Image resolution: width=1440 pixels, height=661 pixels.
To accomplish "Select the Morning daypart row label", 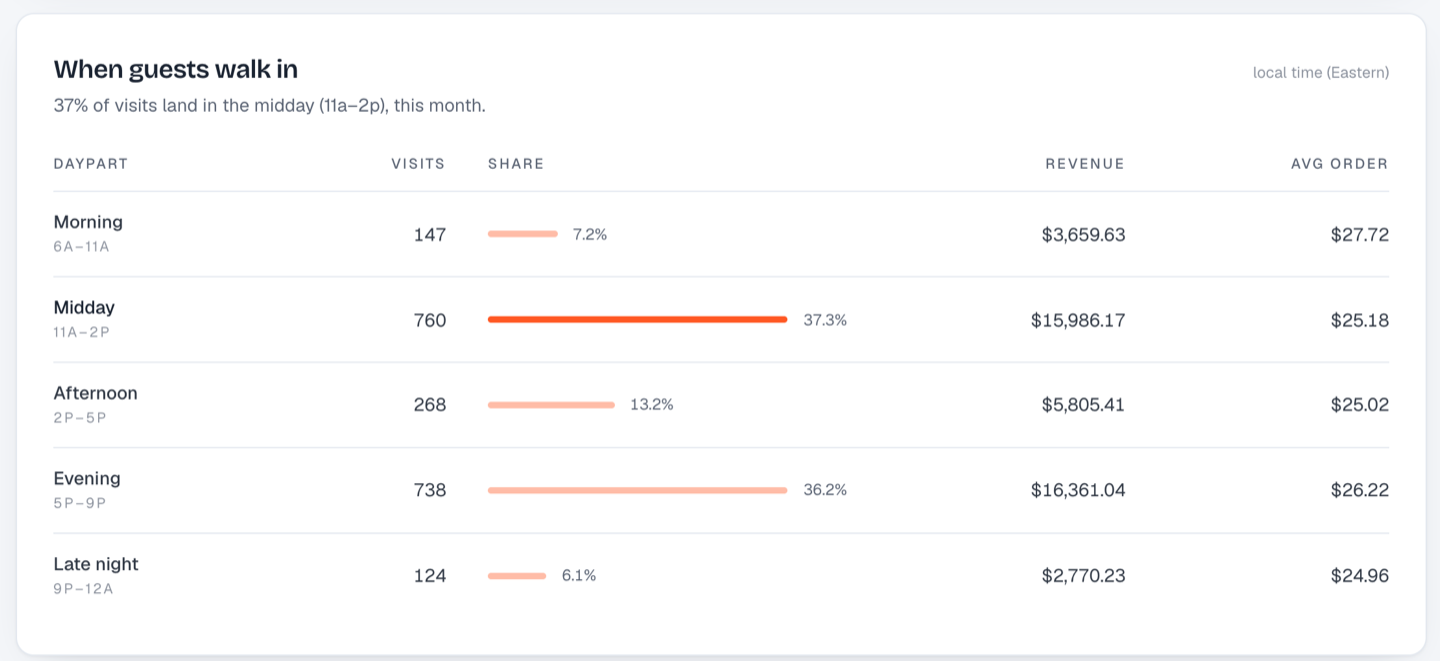I will [x=88, y=222].
